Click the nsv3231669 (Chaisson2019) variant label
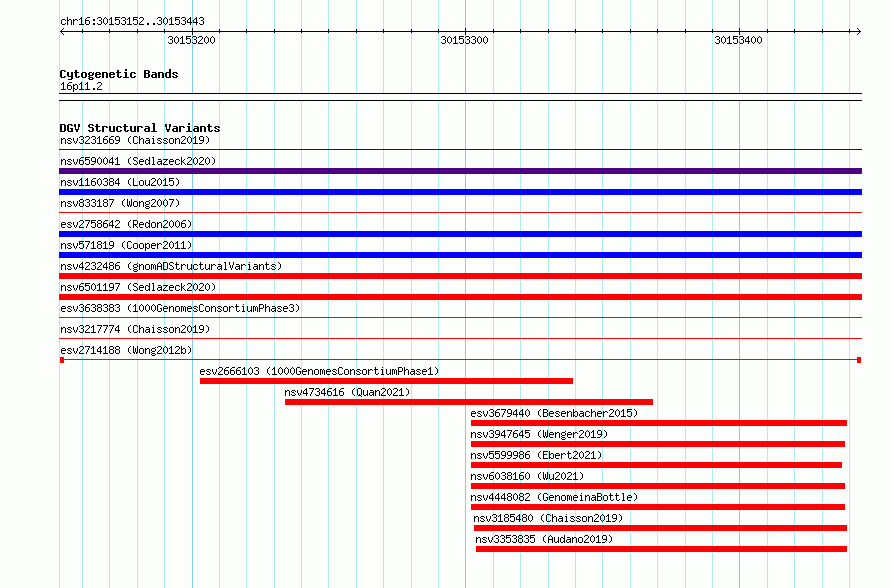 pos(135,140)
